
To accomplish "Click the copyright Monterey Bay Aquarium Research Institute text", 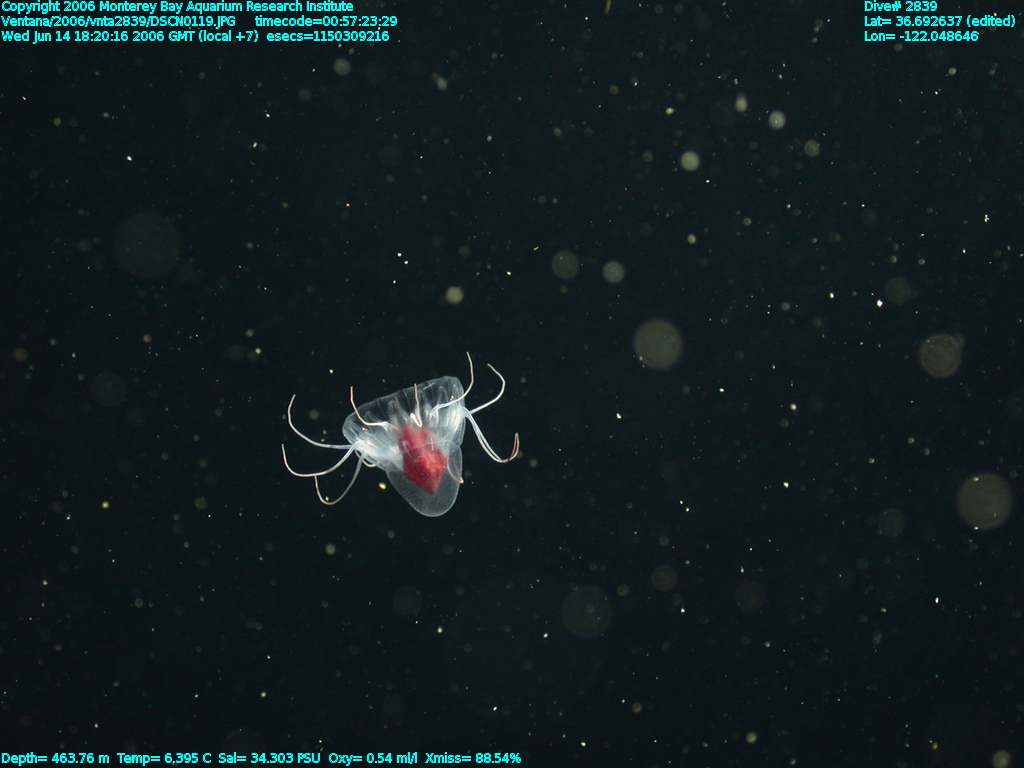I will point(177,7).
